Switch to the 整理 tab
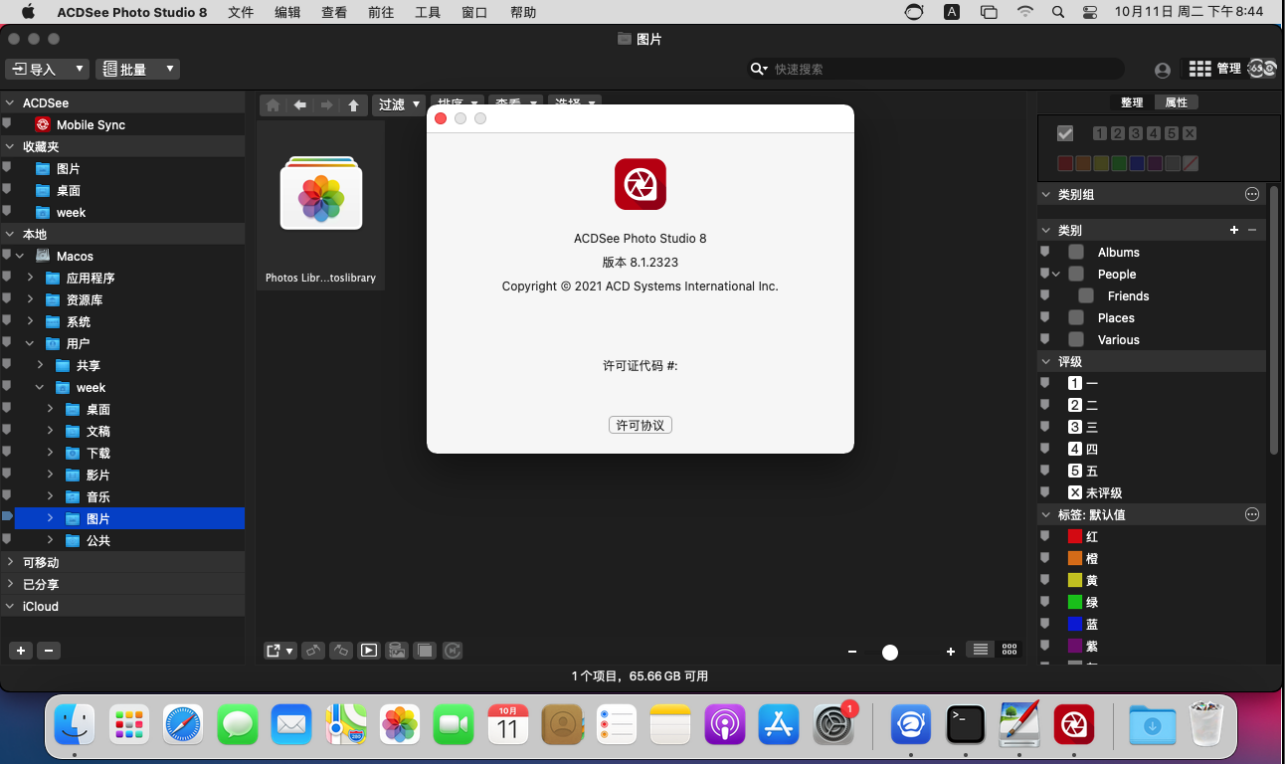 click(1132, 102)
